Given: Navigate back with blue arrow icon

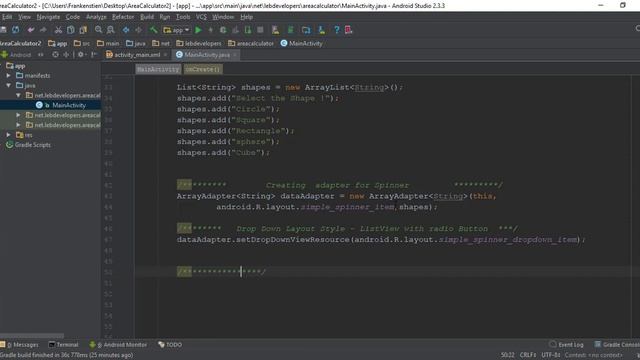Looking at the screenshot, I should pyautogui.click(x=126, y=30).
